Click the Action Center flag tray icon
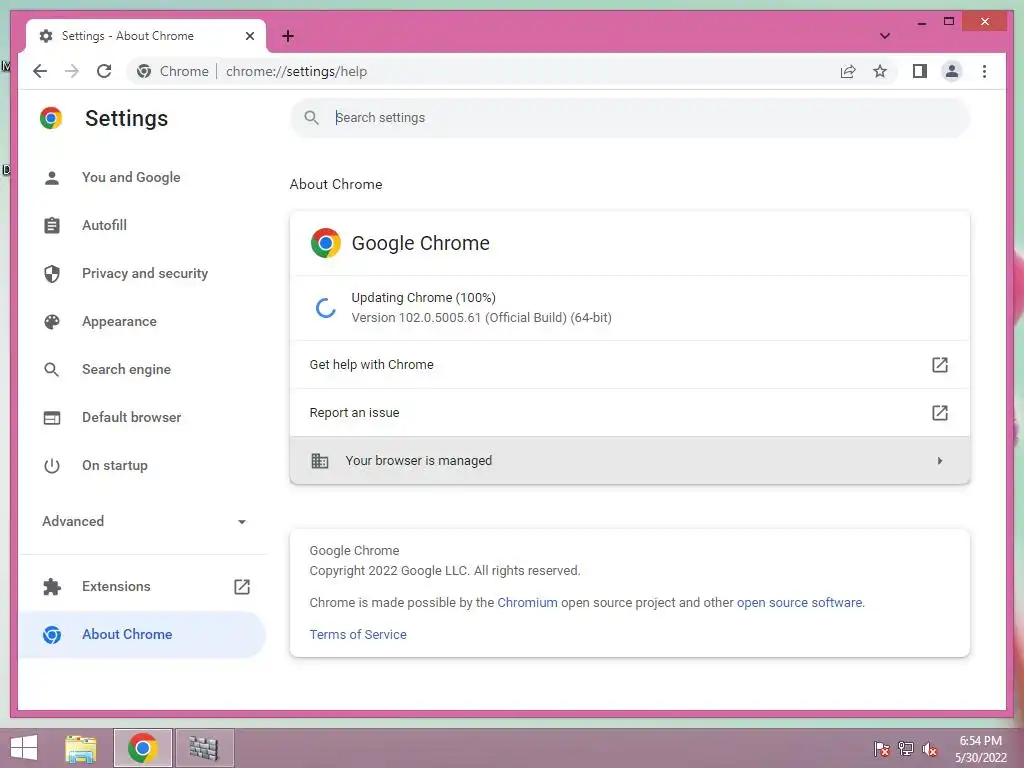The image size is (1024, 768). coord(881,748)
